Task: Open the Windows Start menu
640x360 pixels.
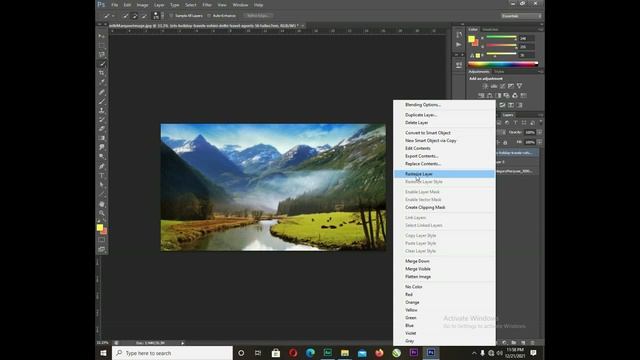Action: click(103, 353)
